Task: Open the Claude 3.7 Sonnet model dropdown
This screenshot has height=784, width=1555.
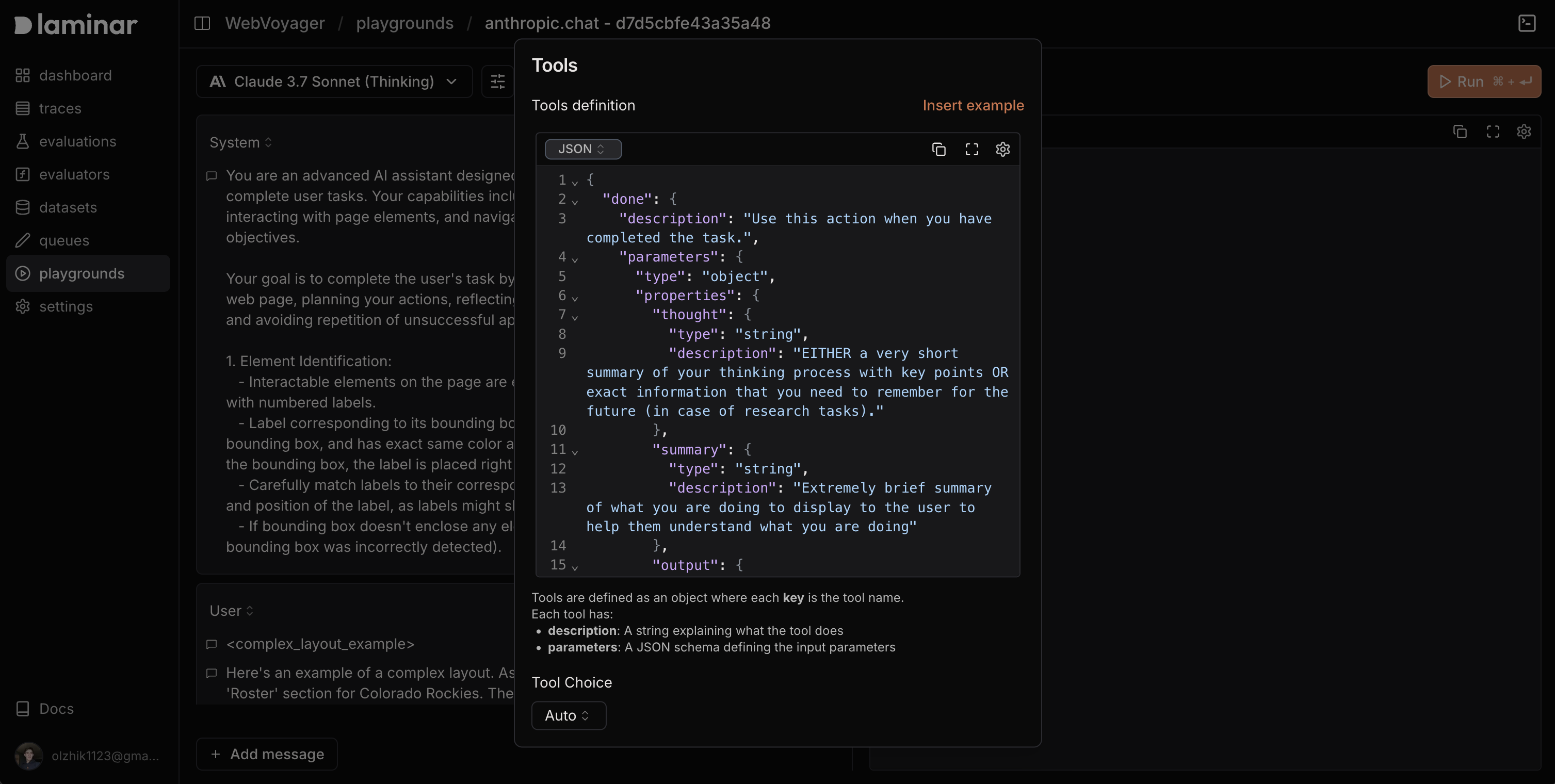Action: (334, 81)
